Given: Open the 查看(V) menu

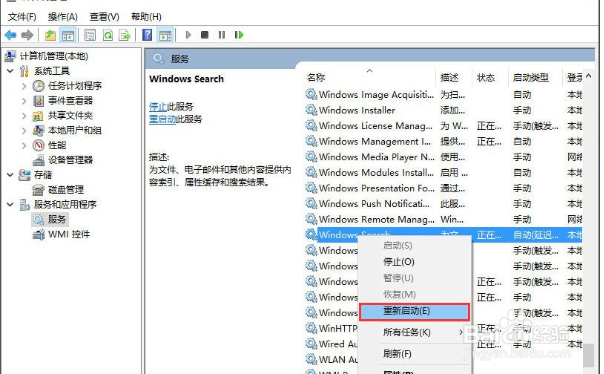Looking at the screenshot, I should click(104, 17).
